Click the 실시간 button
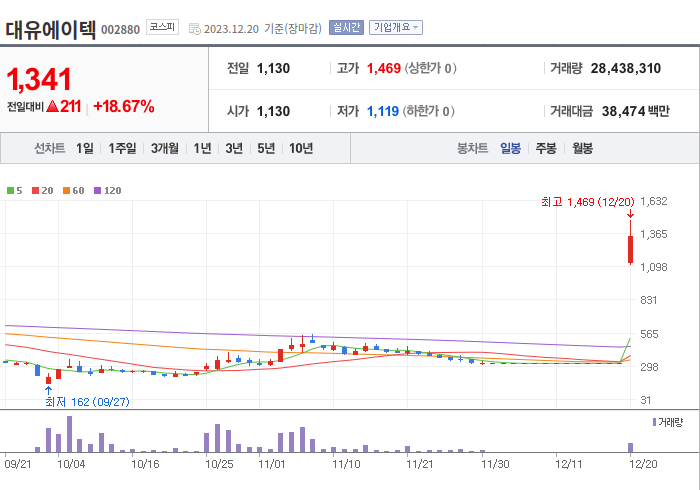Viewport: 700px width, 490px height. point(346,28)
